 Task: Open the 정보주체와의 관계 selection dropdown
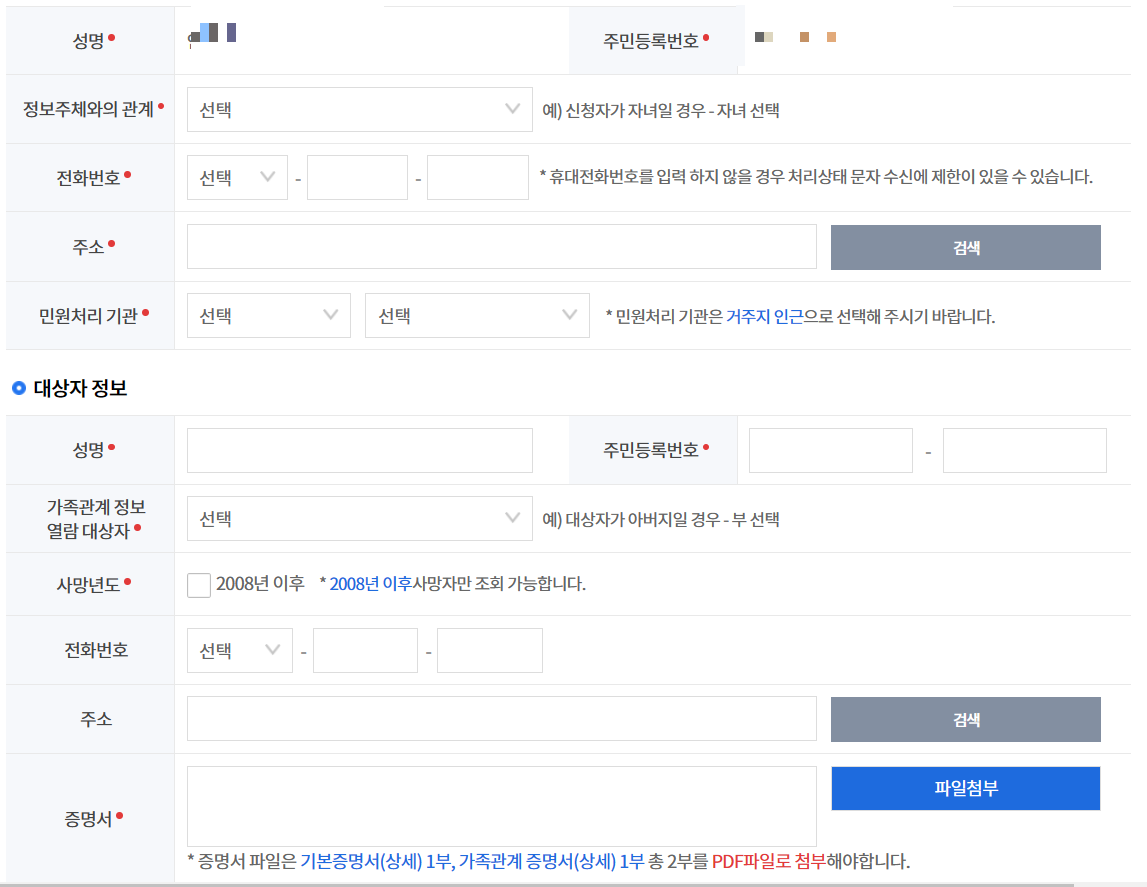click(x=358, y=109)
